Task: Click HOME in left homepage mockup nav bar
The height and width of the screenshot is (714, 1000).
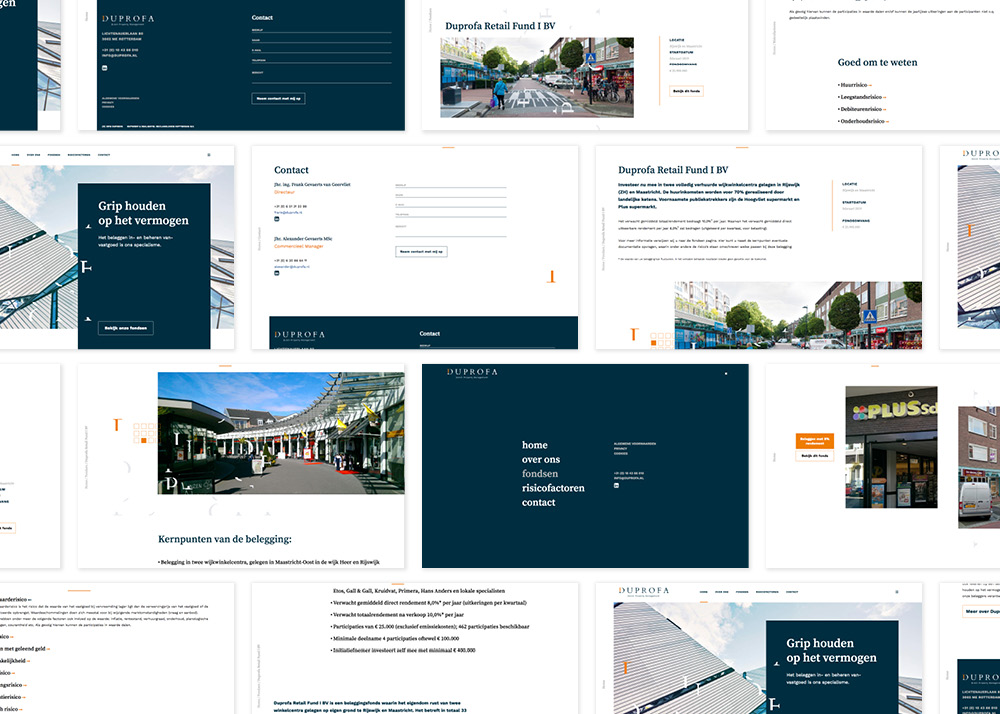Action: (x=15, y=155)
